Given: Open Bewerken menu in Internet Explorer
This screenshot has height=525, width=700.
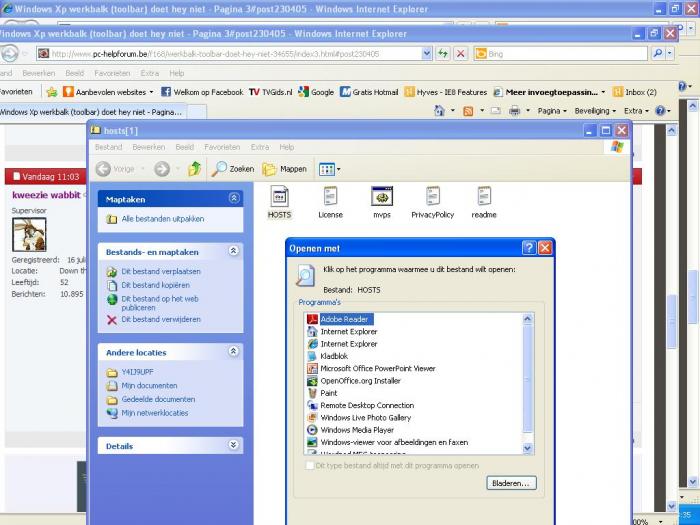Looking at the screenshot, I should [x=39, y=73].
